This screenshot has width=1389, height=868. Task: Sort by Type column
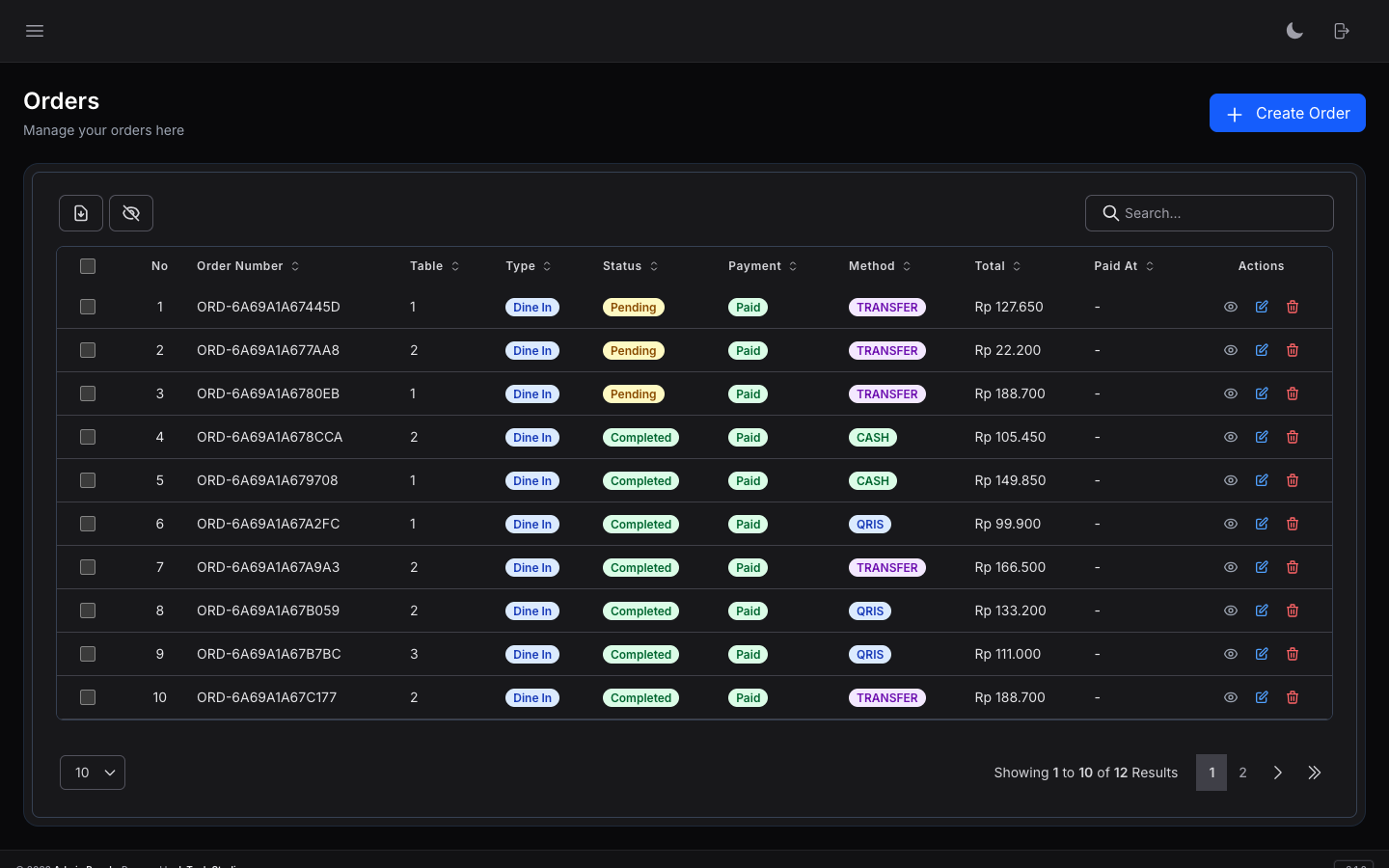point(529,266)
